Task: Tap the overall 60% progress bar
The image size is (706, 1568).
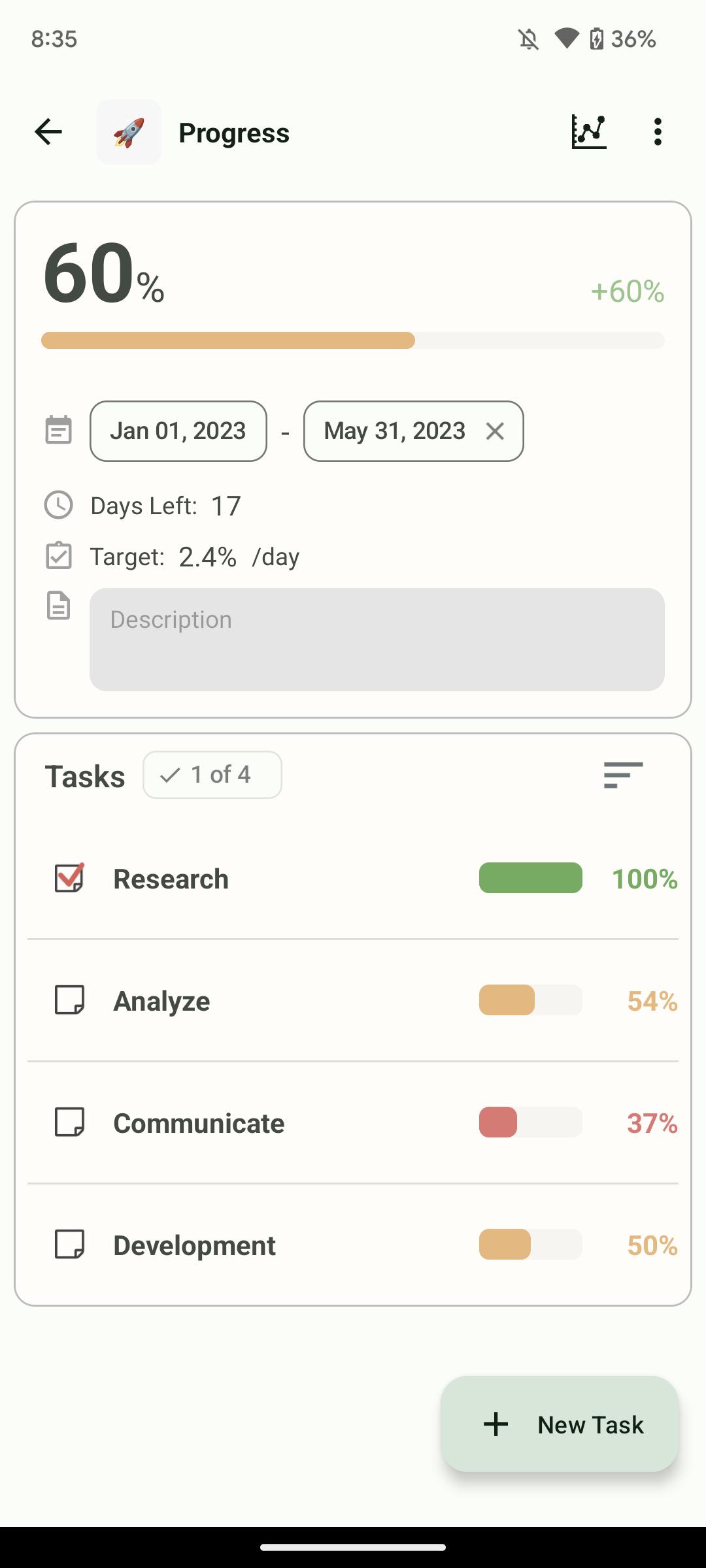Action: tap(353, 340)
